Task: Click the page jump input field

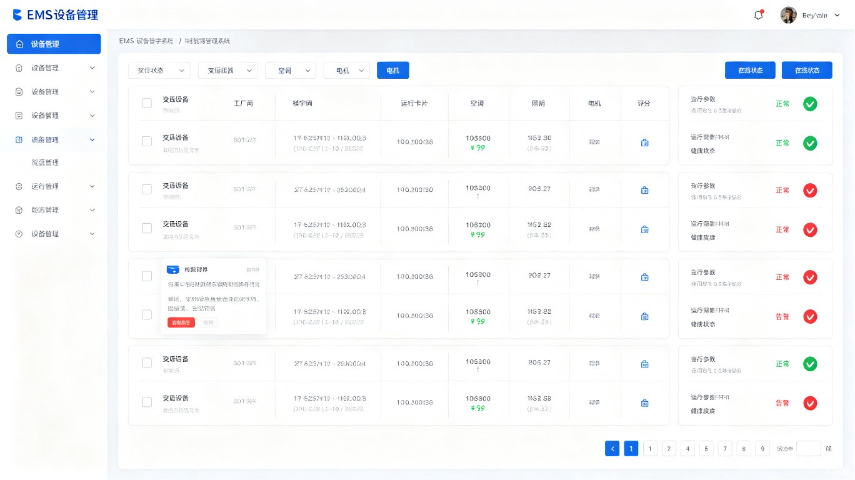Action: pyautogui.click(x=808, y=448)
